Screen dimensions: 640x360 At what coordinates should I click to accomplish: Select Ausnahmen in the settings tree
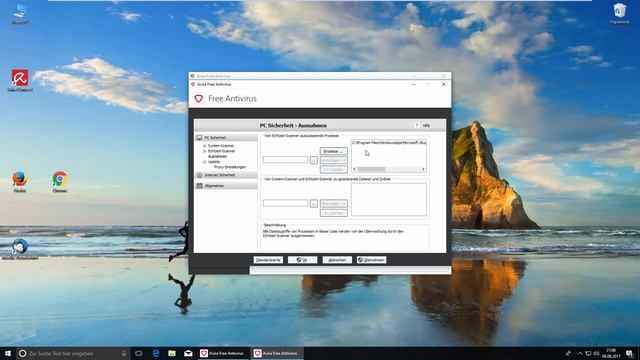[217, 156]
